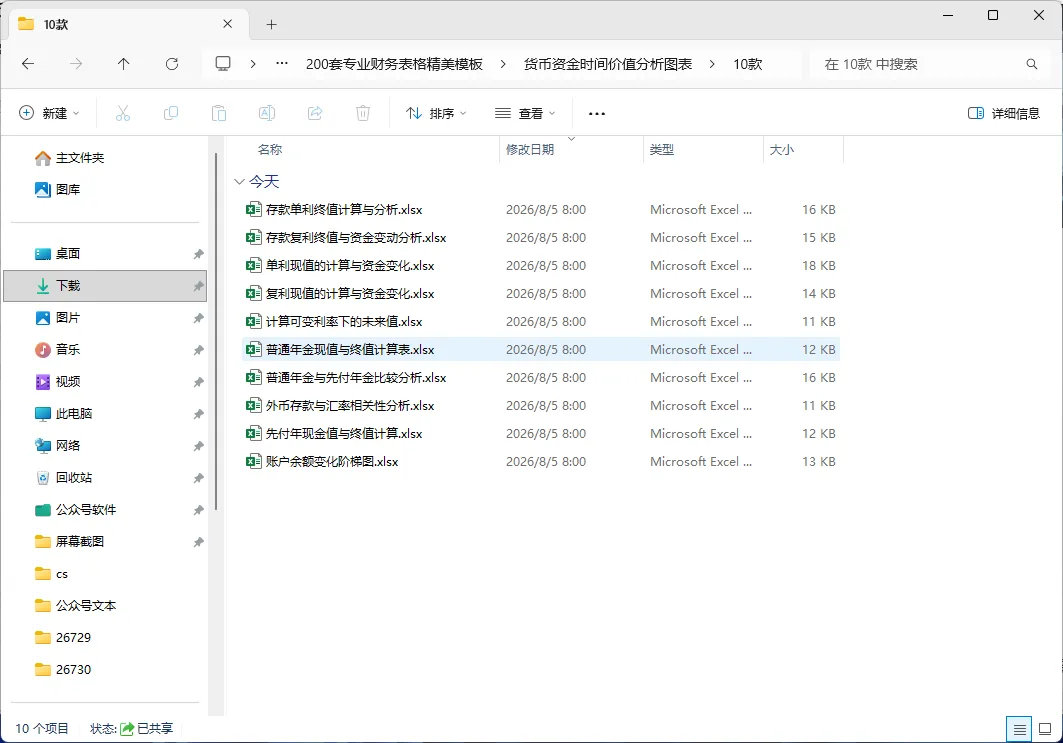Image resolution: width=1063 pixels, height=743 pixels.
Task: Switch to details list view in status bar
Action: pos(1019,729)
